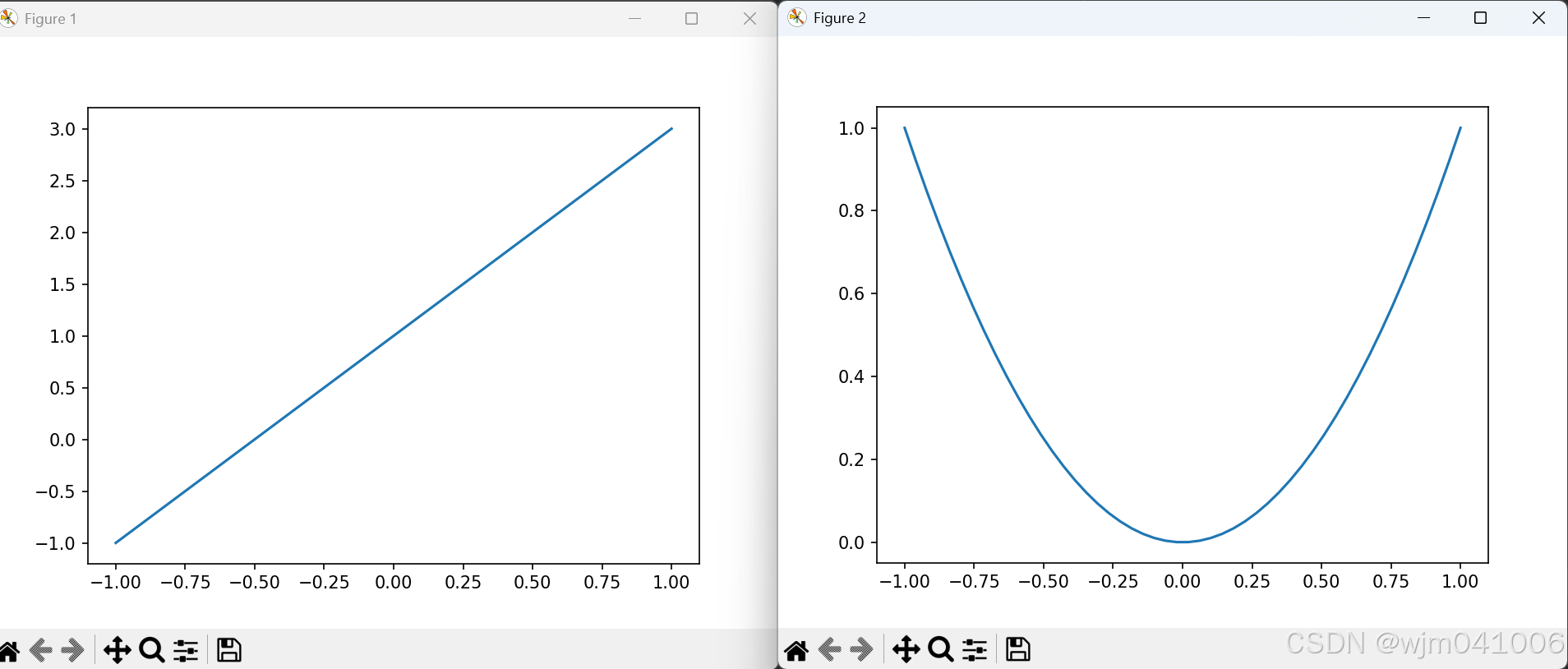This screenshot has width=1568, height=669.
Task: Click y-axis label 0.6 in Figure 2
Action: [851, 293]
